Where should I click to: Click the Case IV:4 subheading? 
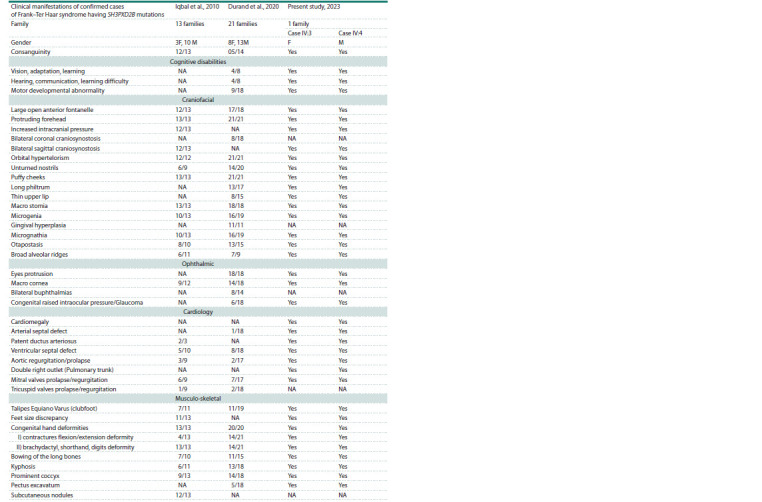click(350, 34)
